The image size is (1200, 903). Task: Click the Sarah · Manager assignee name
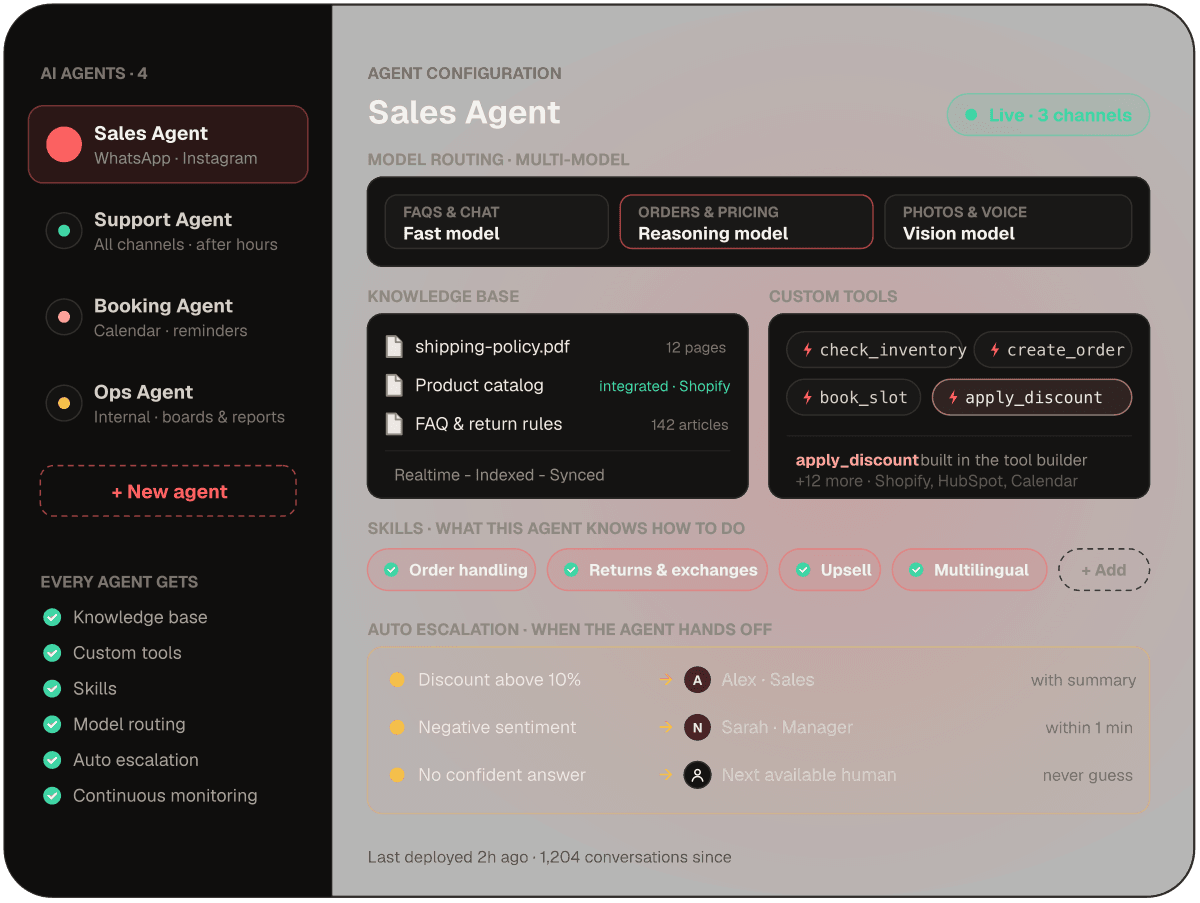[787, 727]
